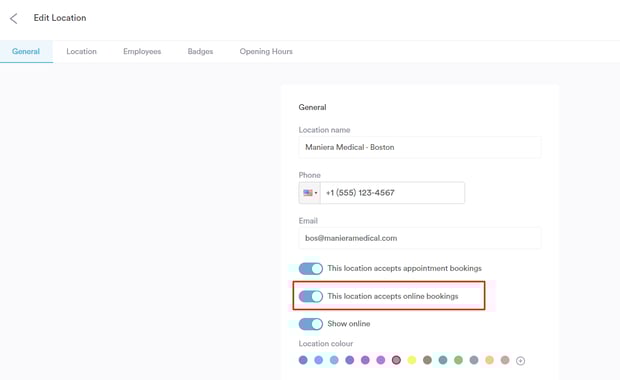The width and height of the screenshot is (620, 380).
Task: Select the first blue-purple colour swatch
Action: 303,360
